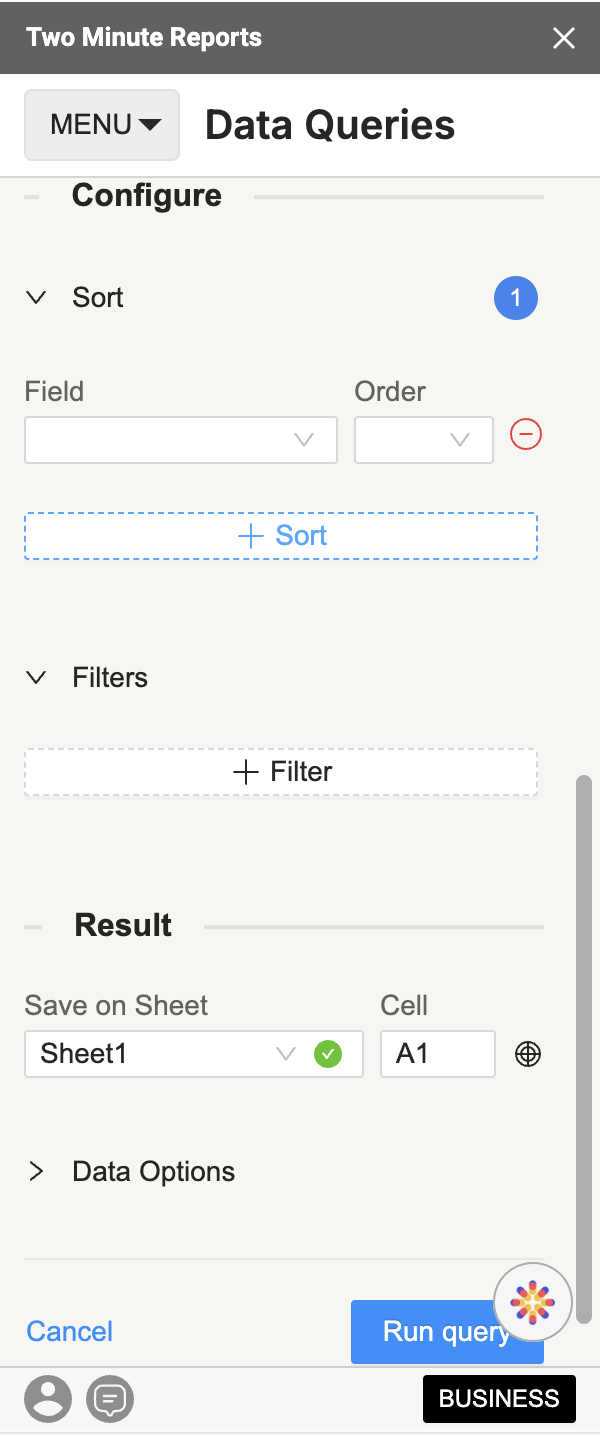Click the crosshair icon next to the Cell field

[528, 1053]
